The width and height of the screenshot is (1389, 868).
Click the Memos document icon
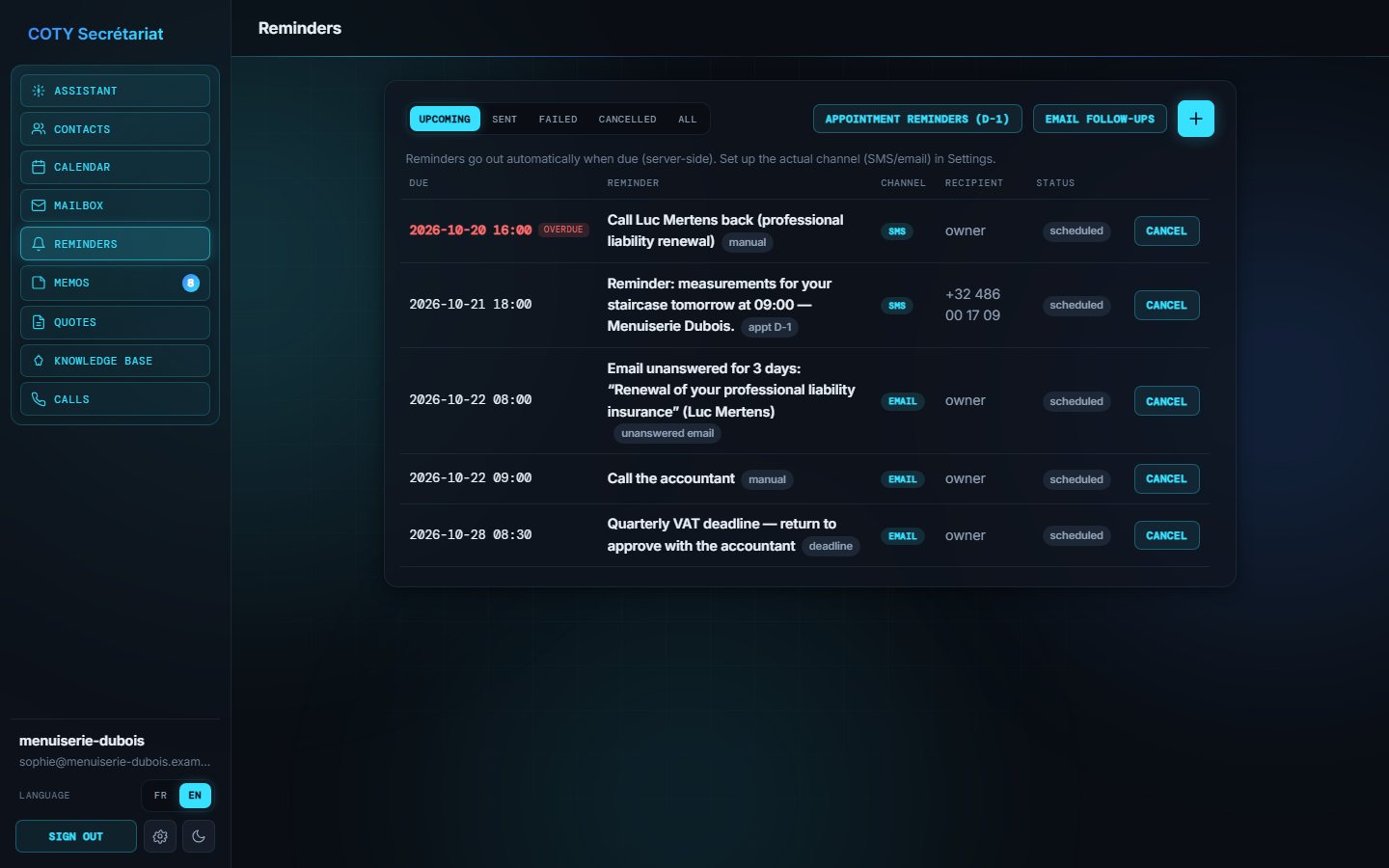tap(39, 283)
